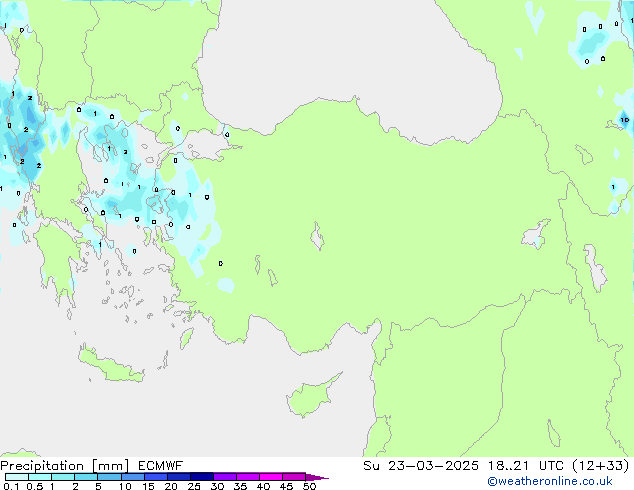The image size is (634, 490).
Task: Click the 1–2 mm legend color swatch
Action: point(63,477)
